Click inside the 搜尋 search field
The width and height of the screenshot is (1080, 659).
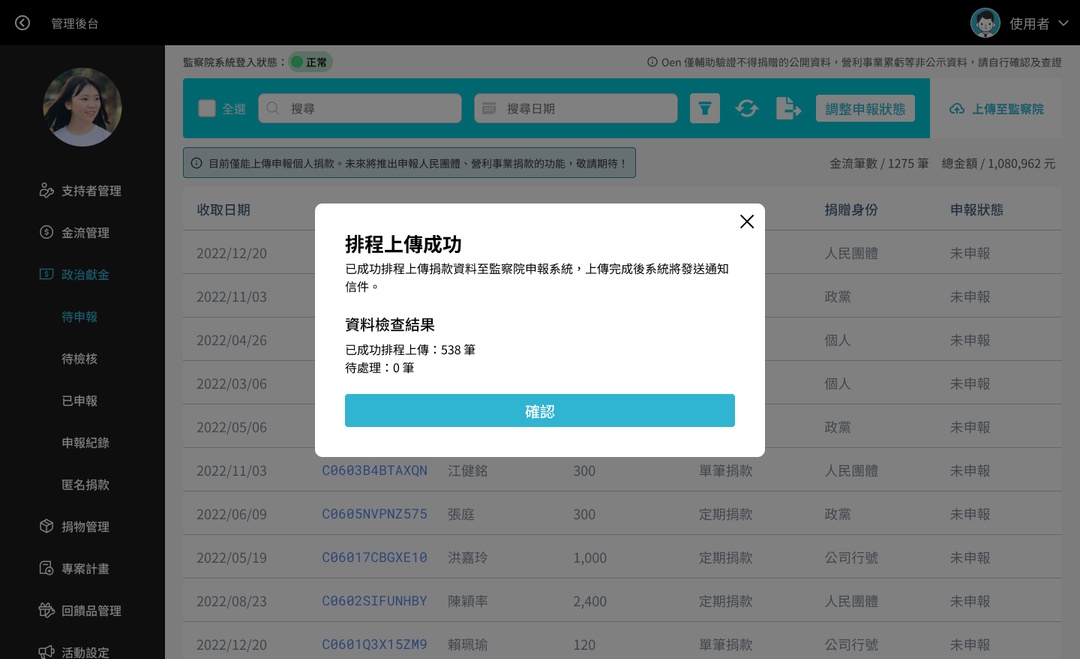tap(360, 107)
